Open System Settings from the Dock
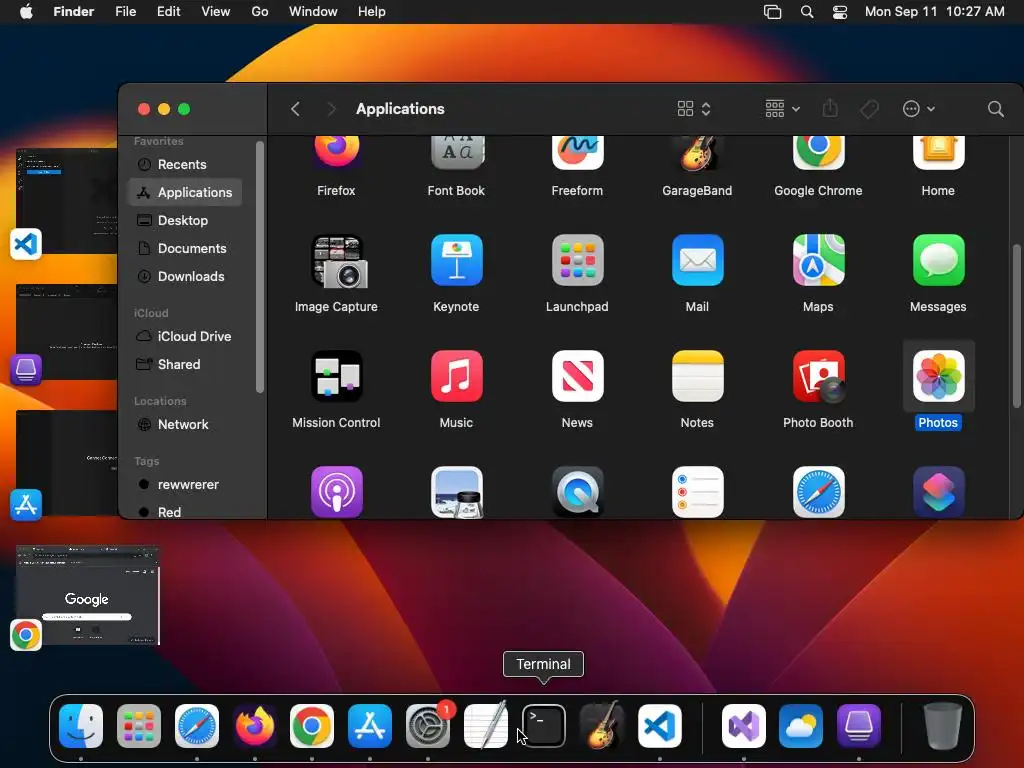 428,726
